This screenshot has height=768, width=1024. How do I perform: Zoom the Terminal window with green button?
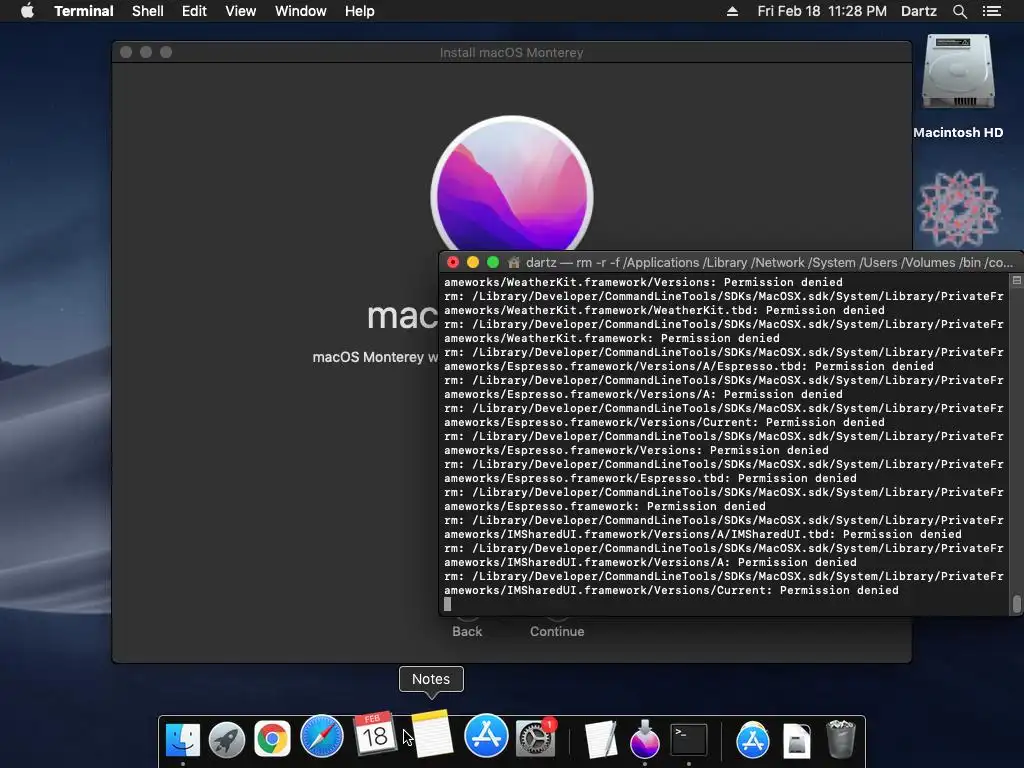[493, 263]
